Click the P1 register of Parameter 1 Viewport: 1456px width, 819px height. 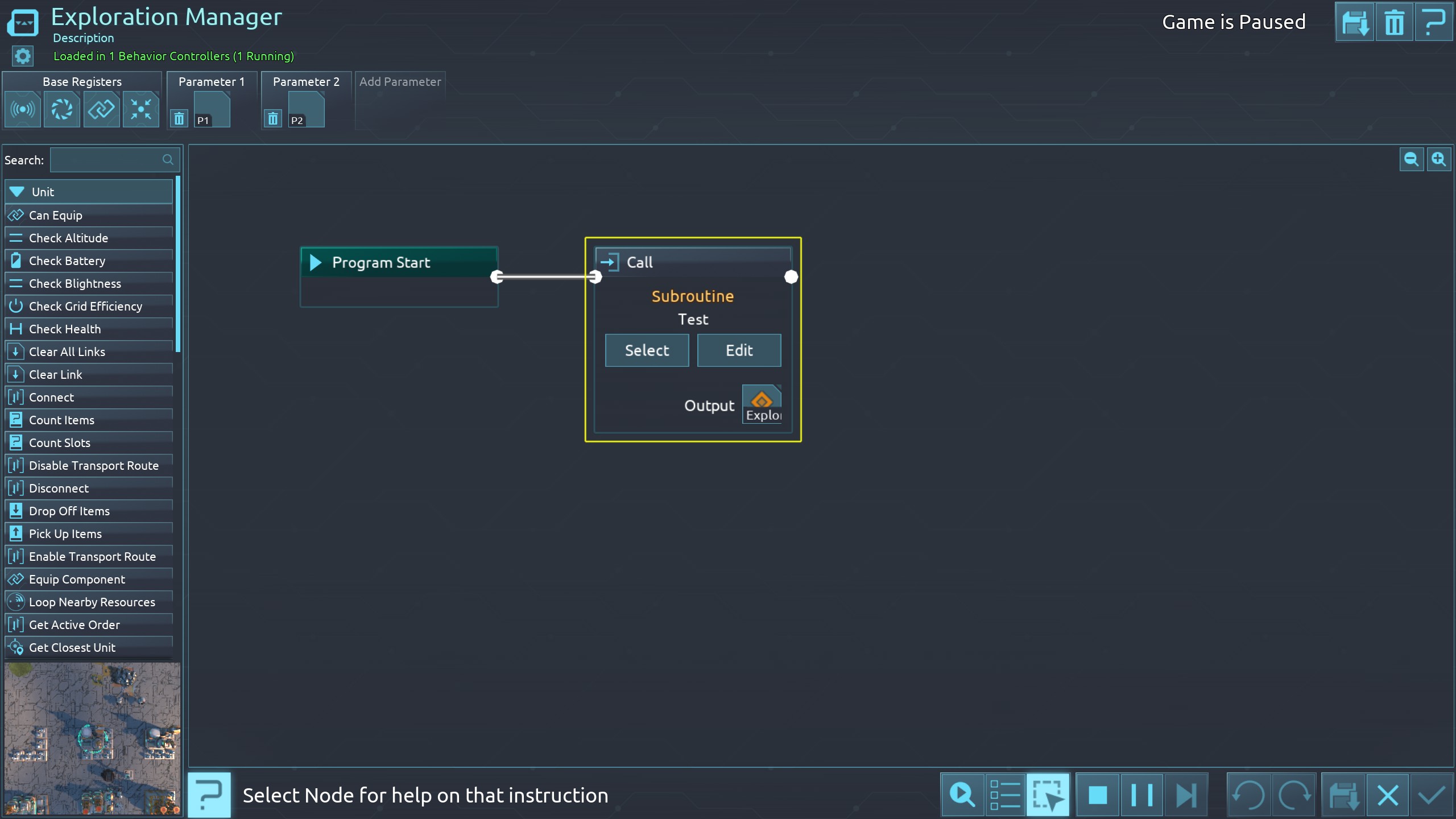(212, 110)
